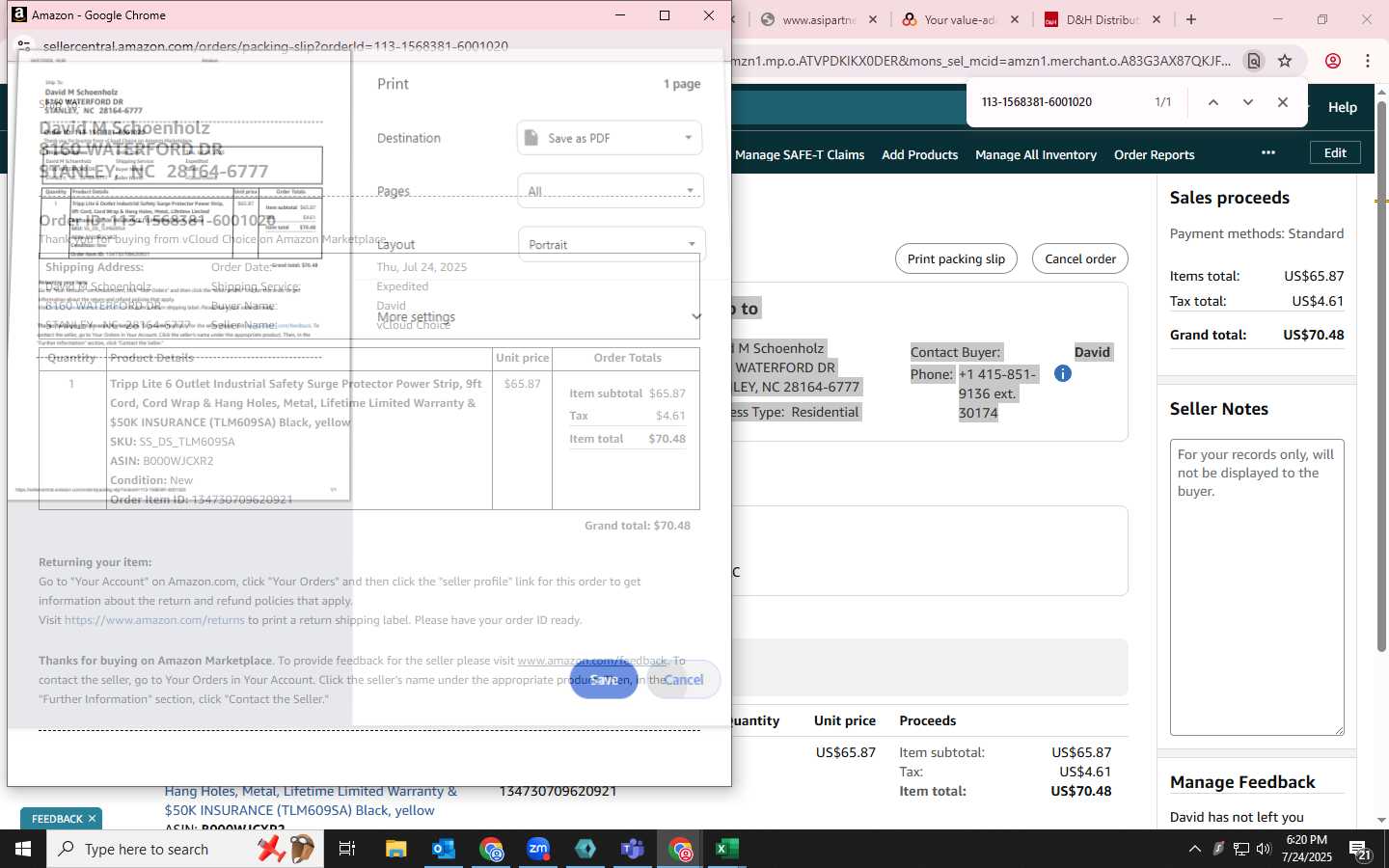The height and width of the screenshot is (868, 1389).
Task: Open the network icon in system tray
Action: [x=1241, y=849]
